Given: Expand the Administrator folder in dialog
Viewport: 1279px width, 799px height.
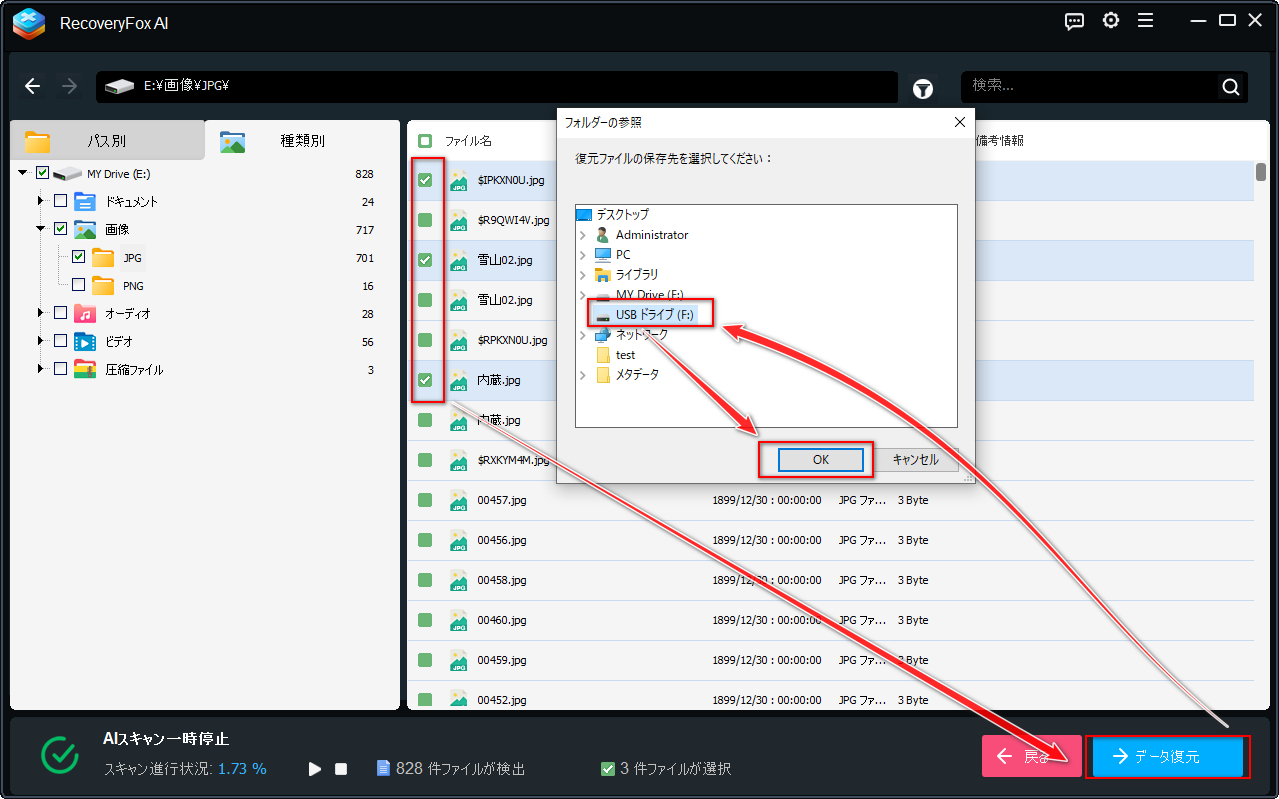Looking at the screenshot, I should [583, 235].
